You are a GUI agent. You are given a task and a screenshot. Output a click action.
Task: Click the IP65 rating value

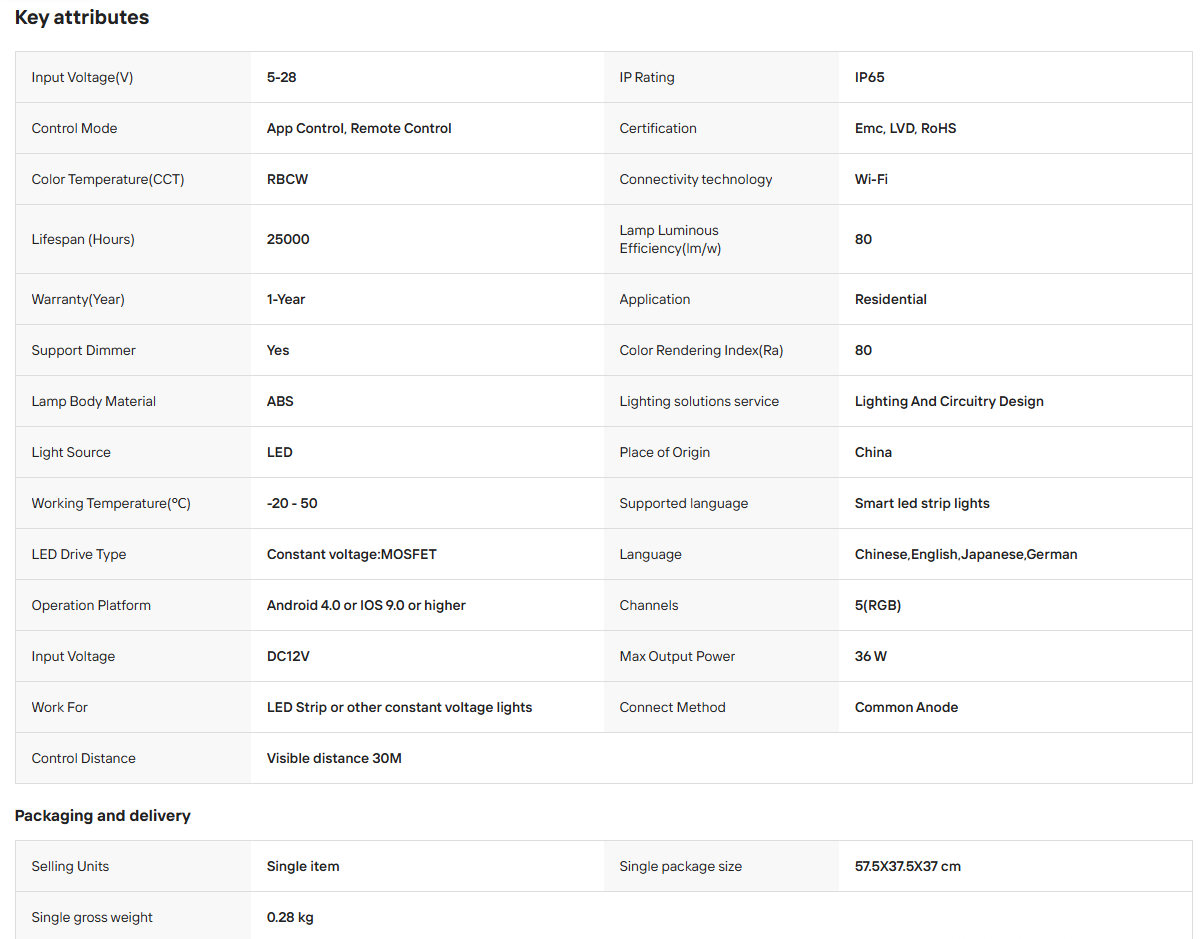(x=870, y=77)
